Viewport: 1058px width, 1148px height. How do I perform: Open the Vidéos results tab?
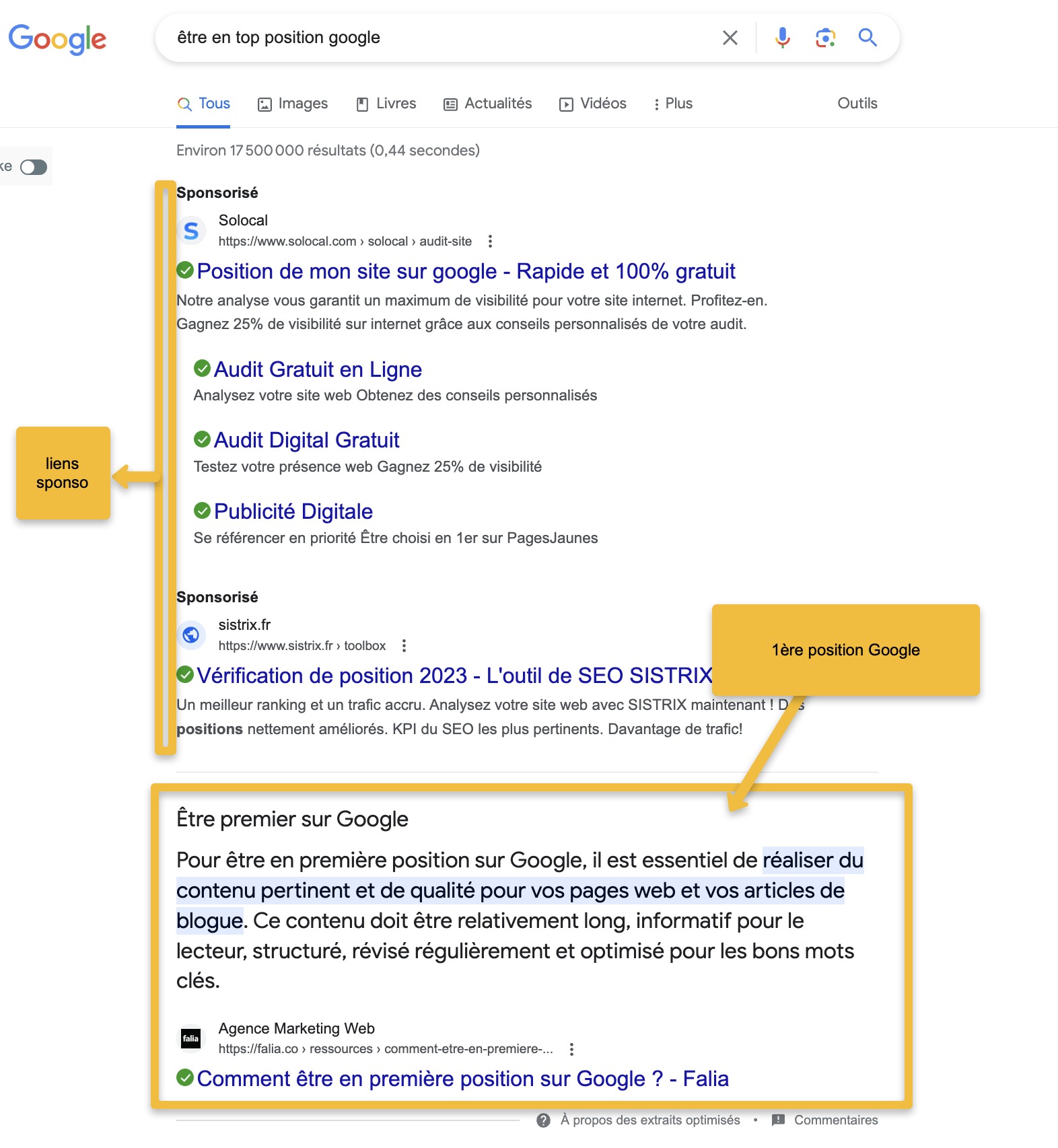[593, 104]
